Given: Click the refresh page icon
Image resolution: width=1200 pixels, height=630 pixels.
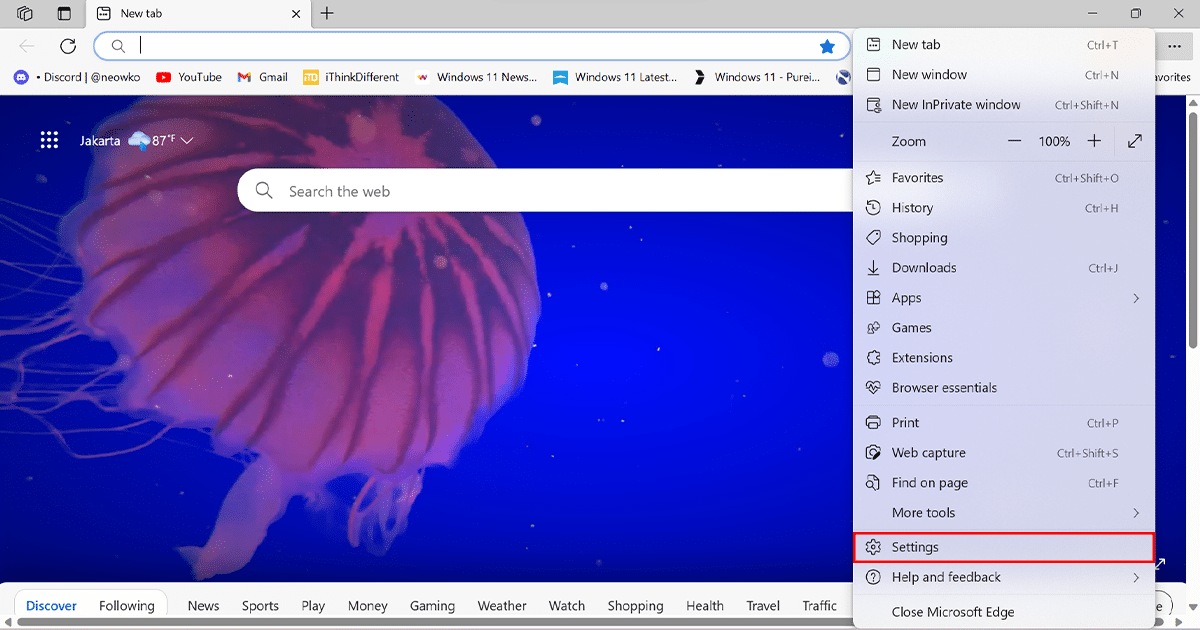Looking at the screenshot, I should pos(68,46).
